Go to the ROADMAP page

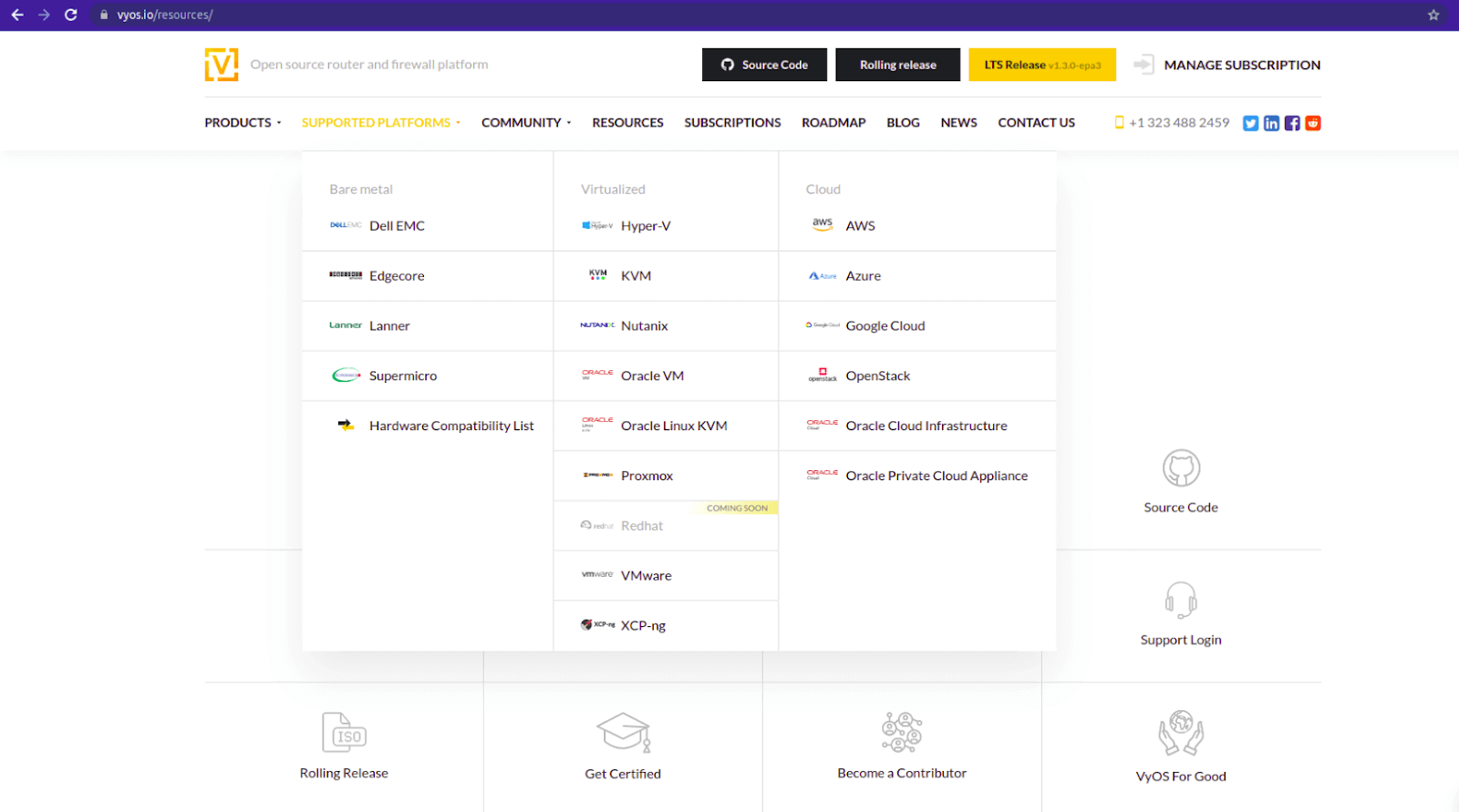(x=833, y=123)
